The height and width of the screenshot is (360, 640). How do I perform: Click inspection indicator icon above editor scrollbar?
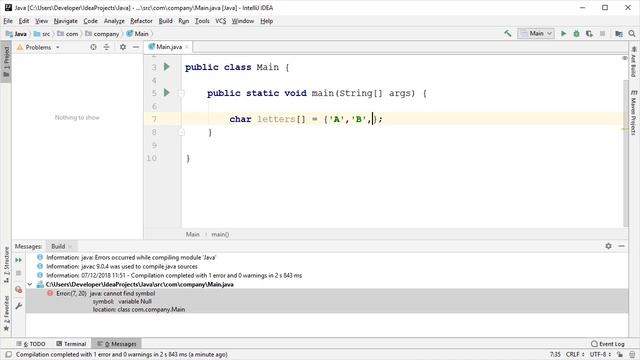624,58
